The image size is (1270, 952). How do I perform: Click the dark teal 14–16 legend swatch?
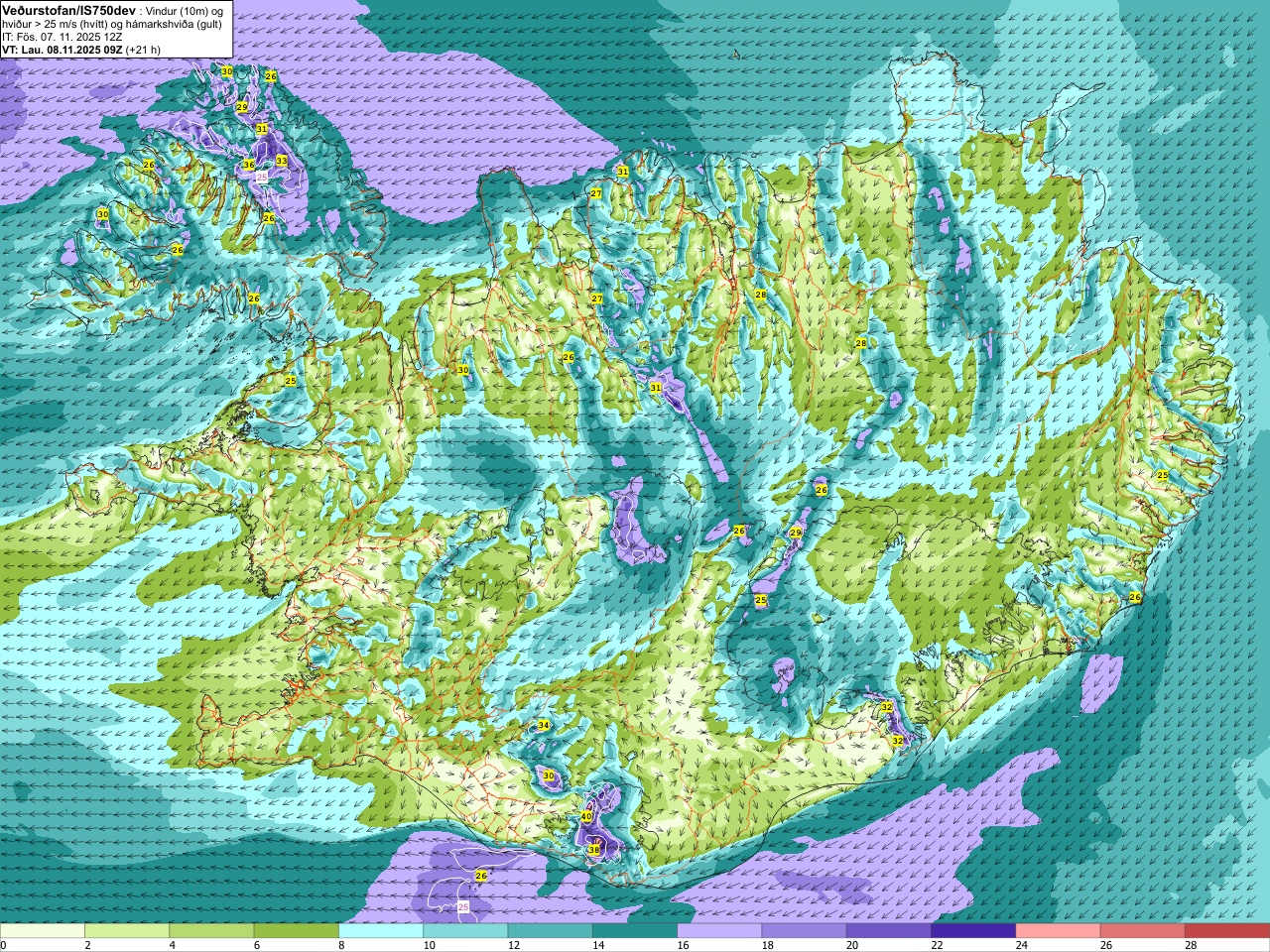coord(635,931)
